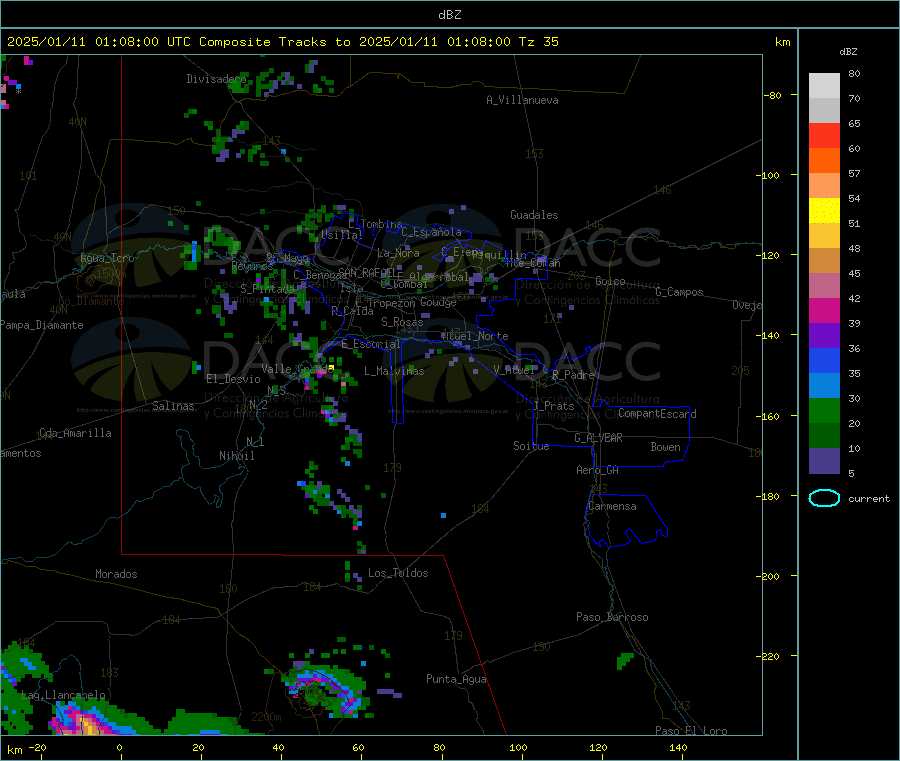Click the light gray 65-70 dBZ legend swatch
The image size is (900, 761).
point(824,110)
